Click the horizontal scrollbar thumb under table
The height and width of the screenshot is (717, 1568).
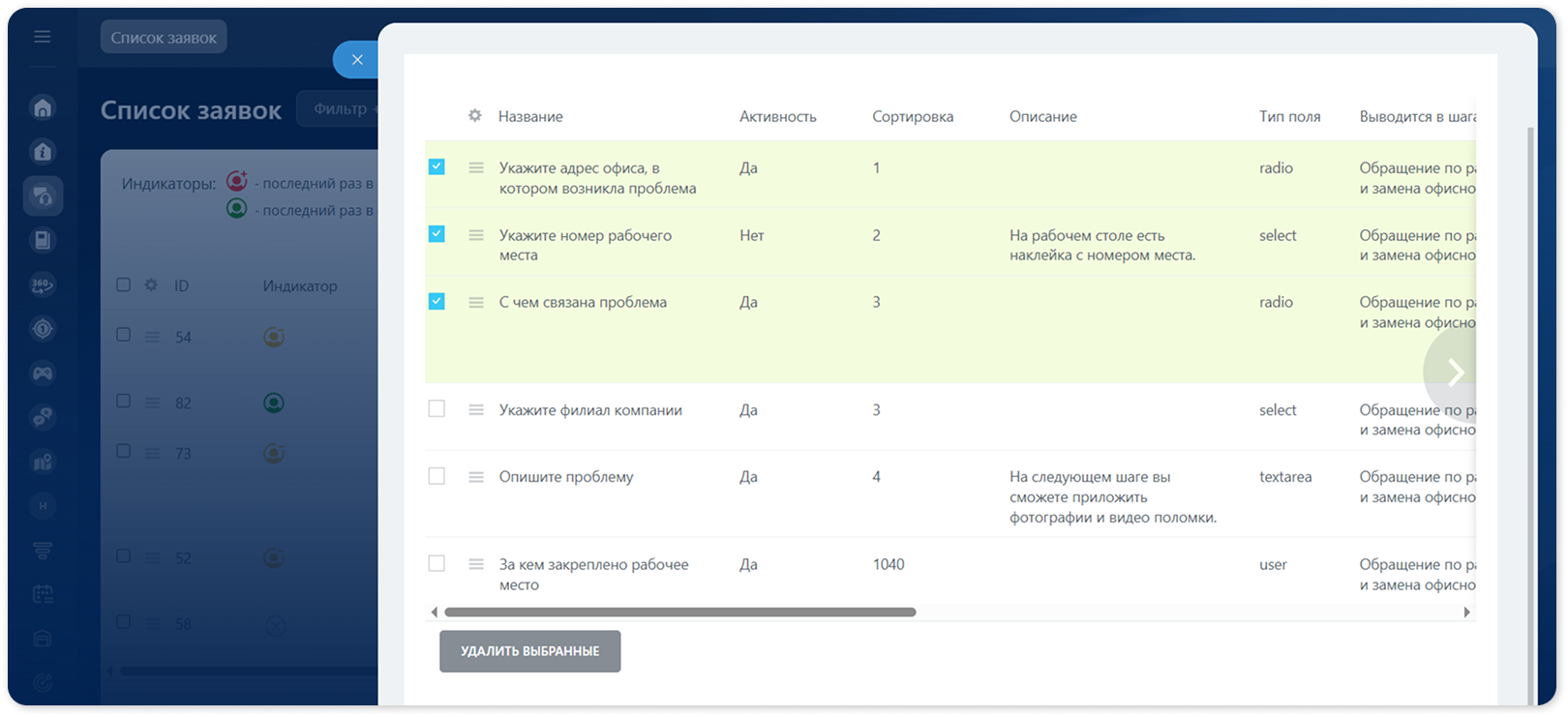click(x=679, y=612)
